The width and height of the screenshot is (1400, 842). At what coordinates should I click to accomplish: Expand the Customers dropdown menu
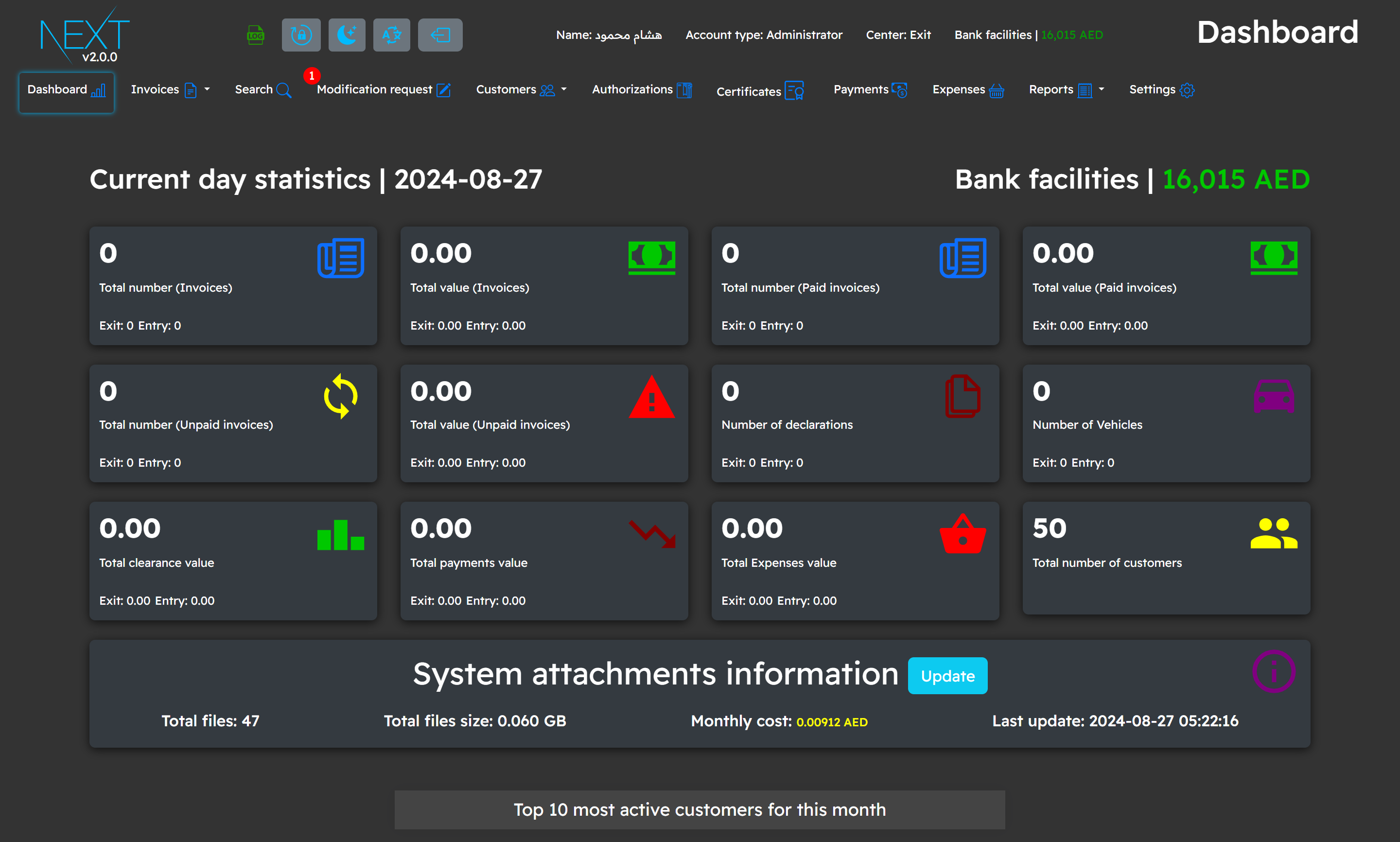[521, 89]
